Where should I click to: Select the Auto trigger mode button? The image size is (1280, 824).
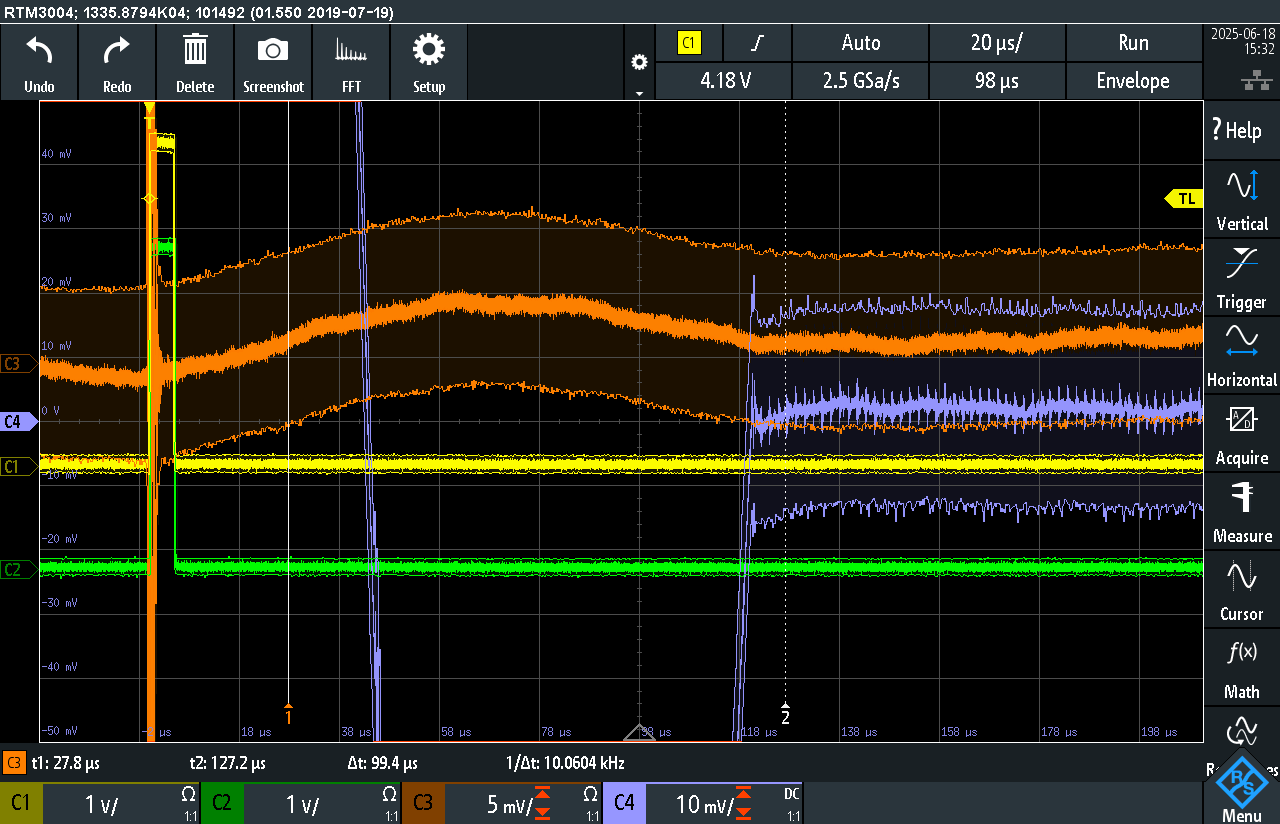tap(860, 43)
